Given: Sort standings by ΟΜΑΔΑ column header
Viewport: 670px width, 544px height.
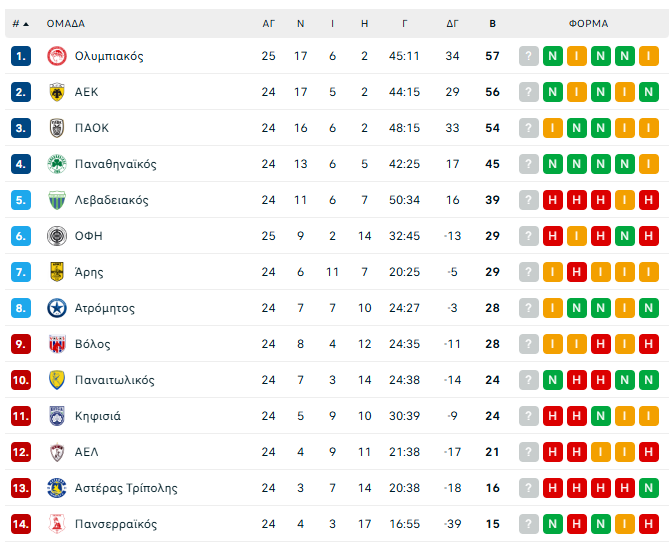Looking at the screenshot, I should (65, 23).
